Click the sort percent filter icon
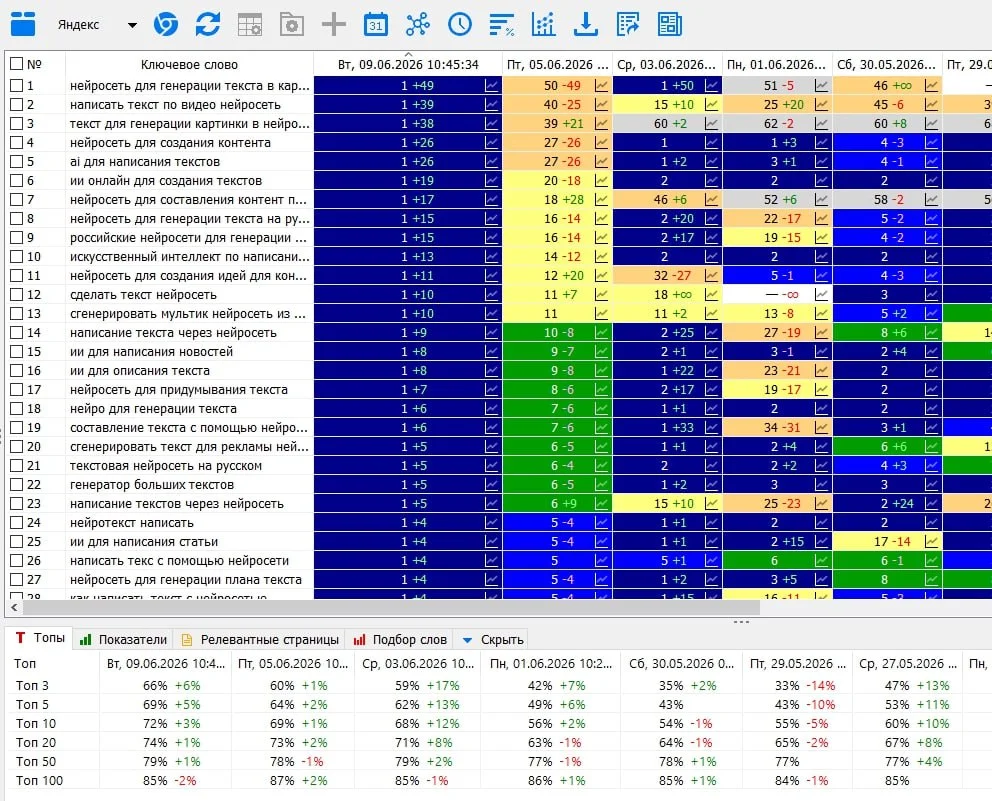This screenshot has height=801, width=992. pyautogui.click(x=502, y=25)
